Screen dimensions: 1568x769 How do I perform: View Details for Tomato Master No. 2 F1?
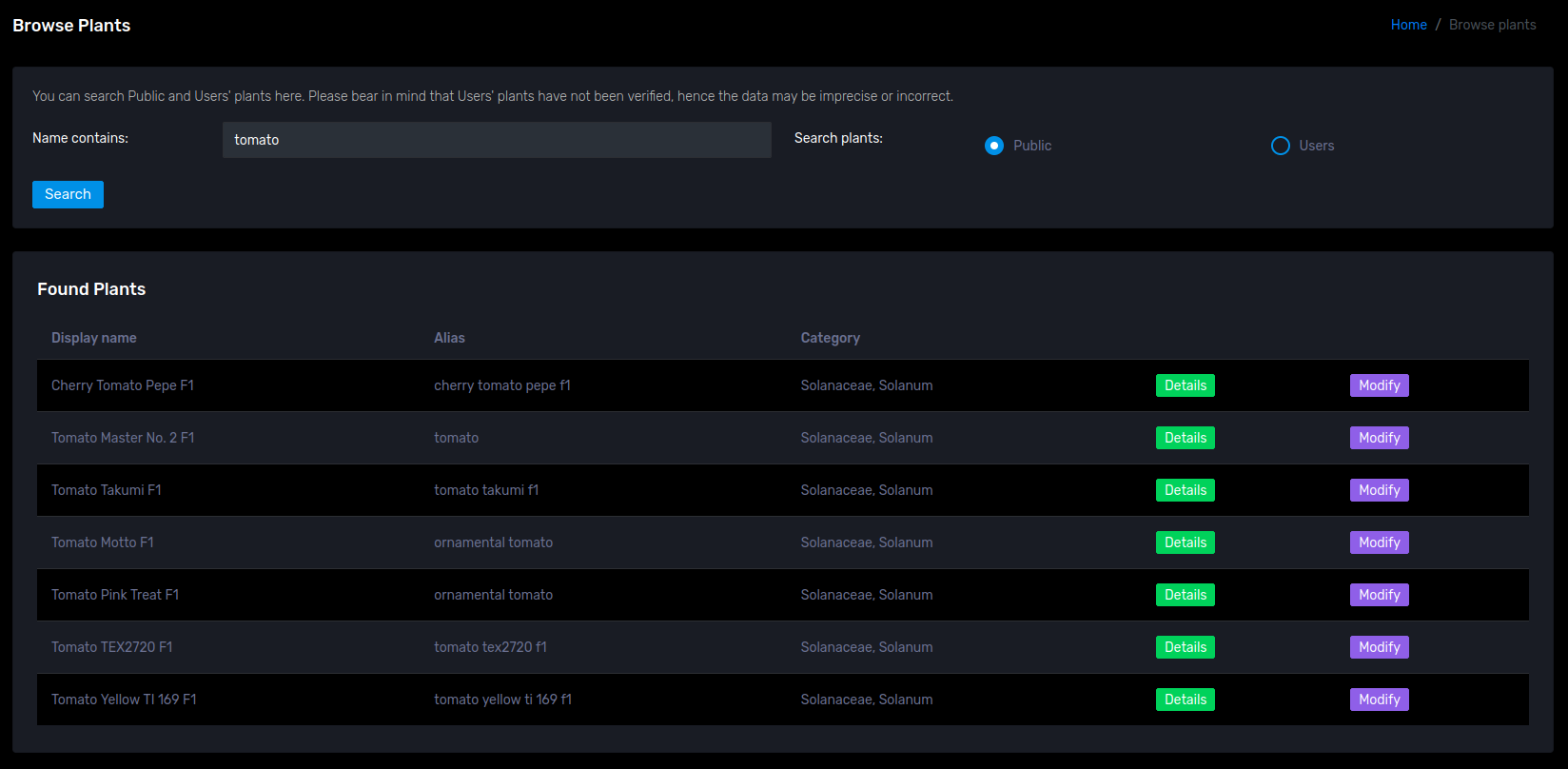point(1185,438)
